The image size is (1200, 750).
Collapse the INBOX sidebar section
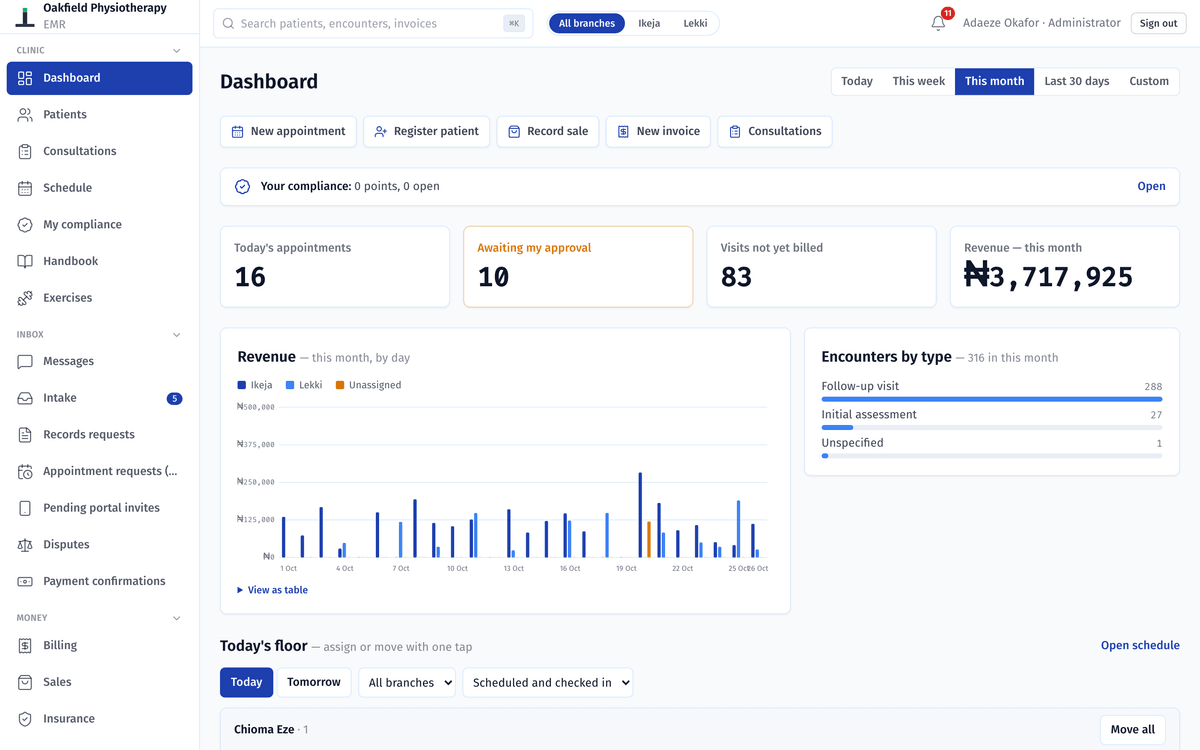coord(177,335)
